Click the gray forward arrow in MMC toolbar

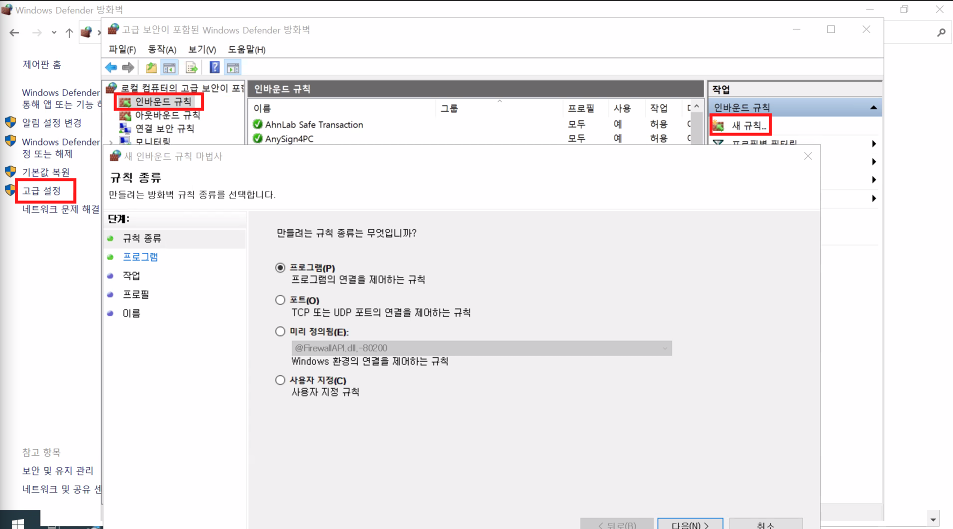(128, 67)
